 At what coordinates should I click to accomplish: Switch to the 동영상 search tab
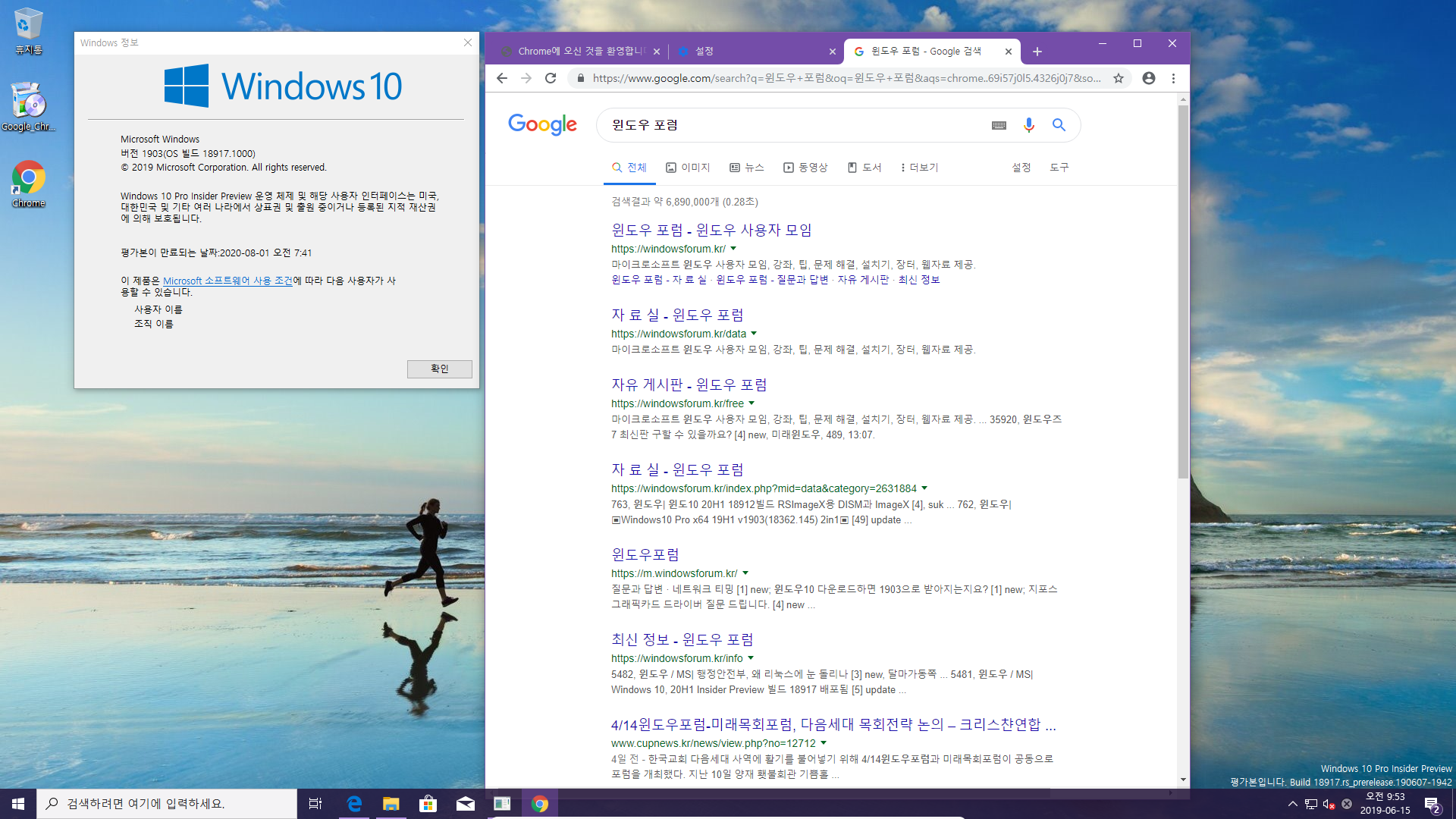click(x=805, y=168)
